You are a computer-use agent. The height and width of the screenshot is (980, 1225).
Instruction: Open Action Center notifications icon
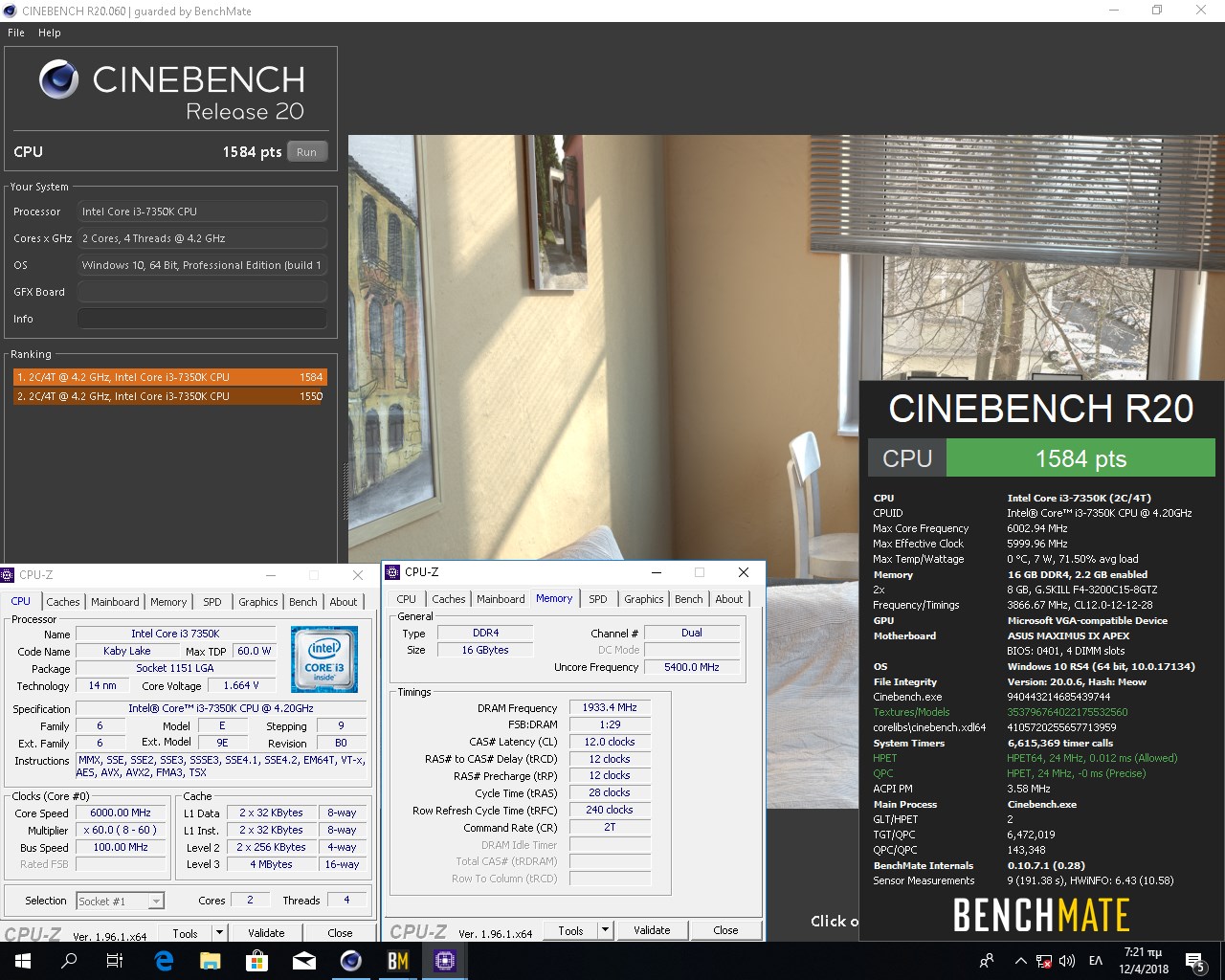(1195, 961)
